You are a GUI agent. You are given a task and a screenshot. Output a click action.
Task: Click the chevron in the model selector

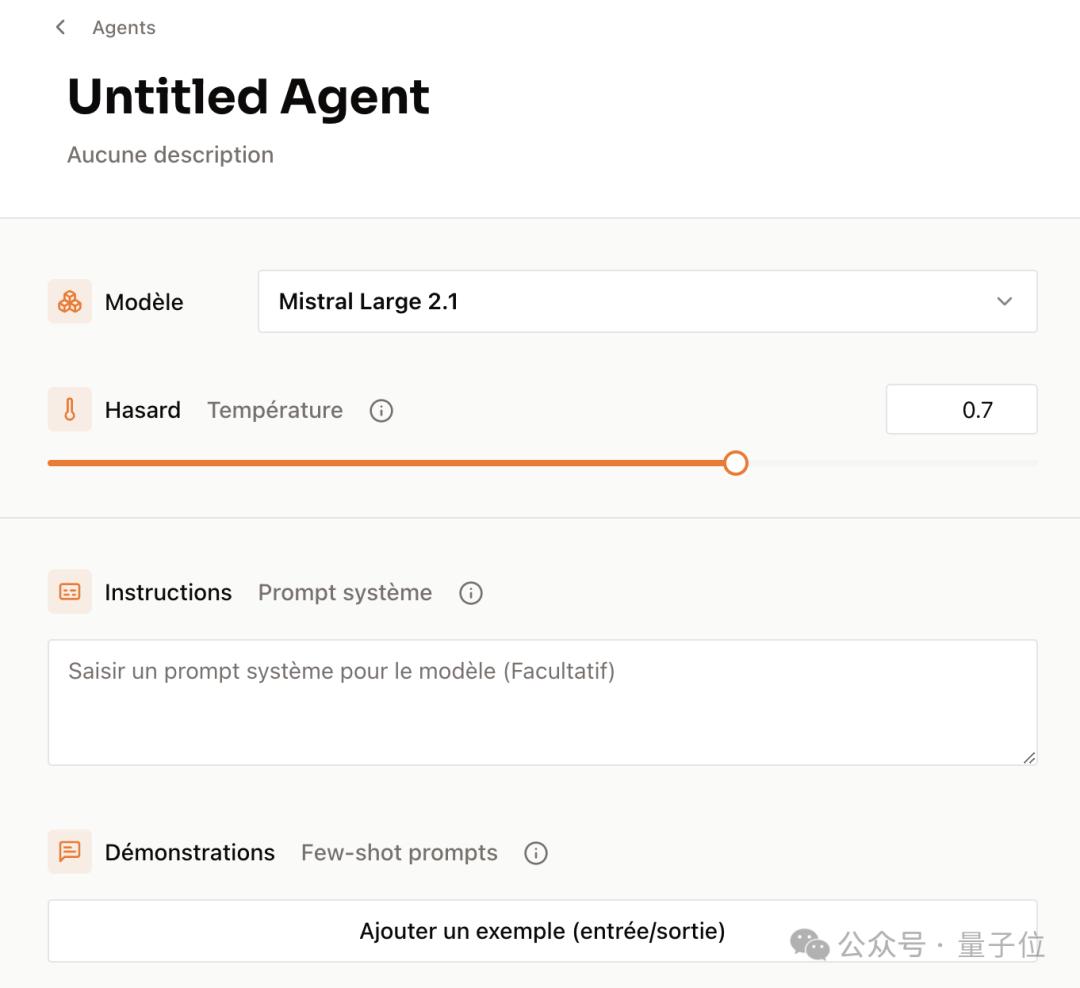point(1003,301)
